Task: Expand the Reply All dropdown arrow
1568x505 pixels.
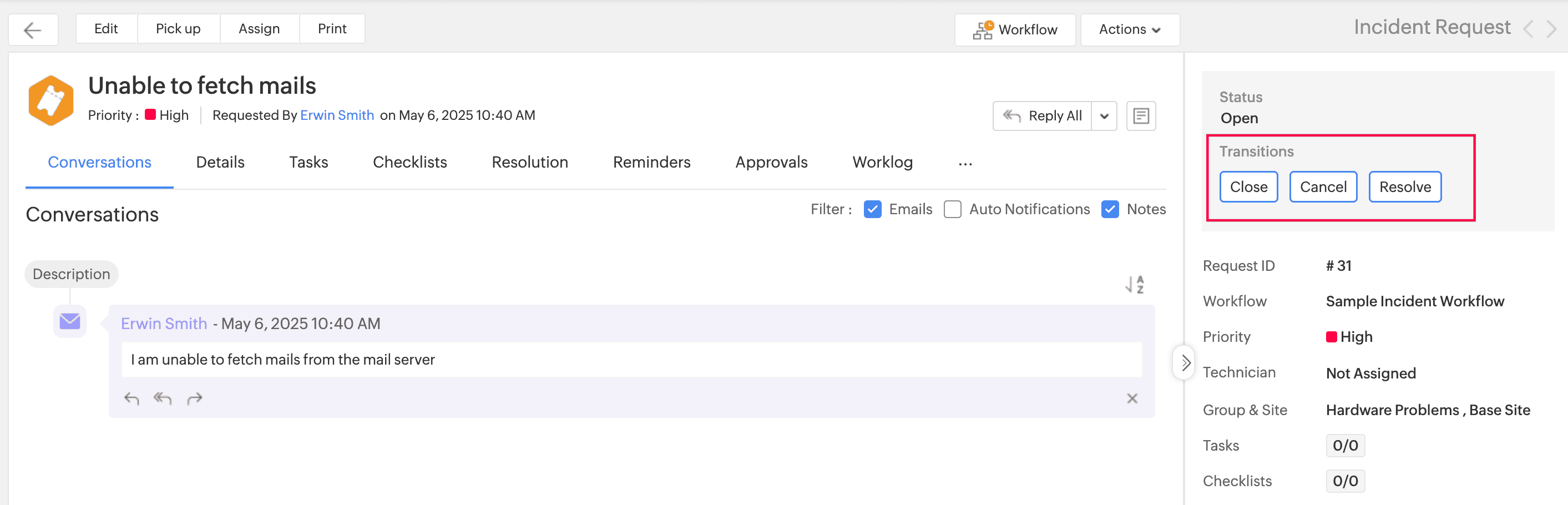Action: coord(1104,115)
